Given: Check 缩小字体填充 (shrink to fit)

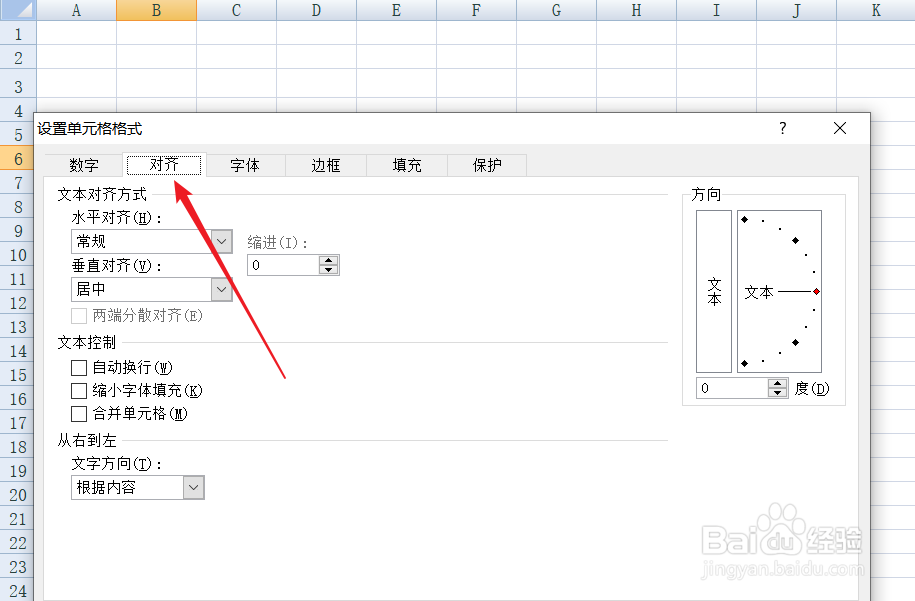Looking at the screenshot, I should pyautogui.click(x=78, y=391).
